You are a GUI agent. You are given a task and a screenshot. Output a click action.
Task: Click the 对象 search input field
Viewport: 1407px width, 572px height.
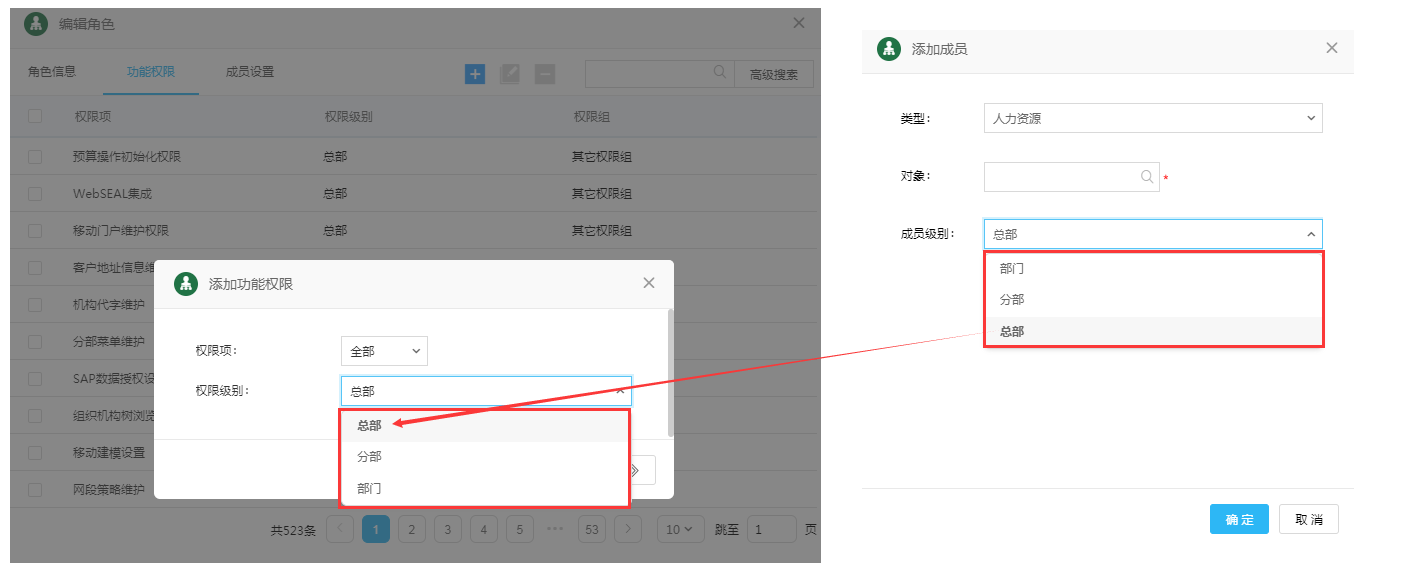[1060, 177]
